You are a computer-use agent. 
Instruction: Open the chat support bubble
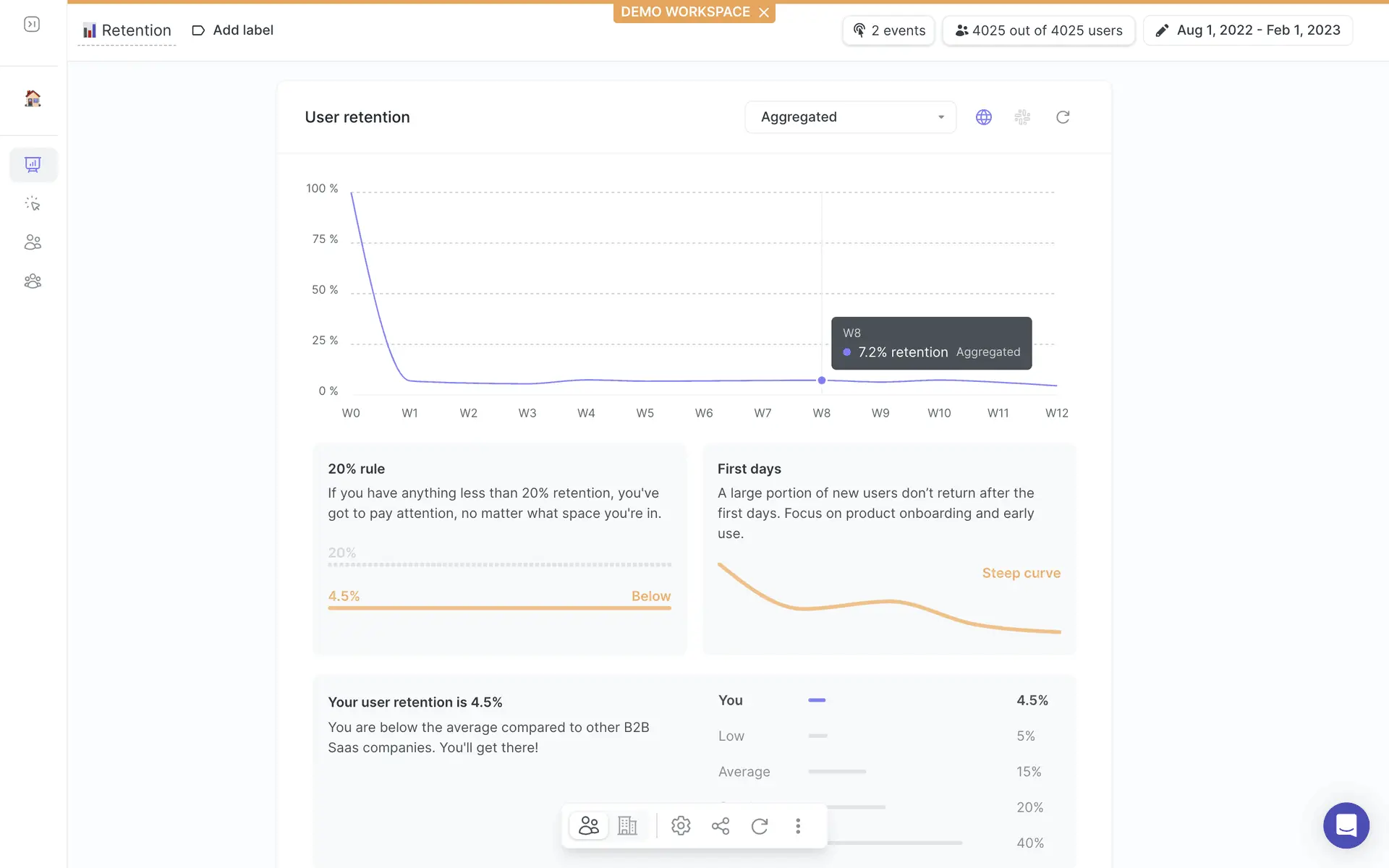[1346, 825]
